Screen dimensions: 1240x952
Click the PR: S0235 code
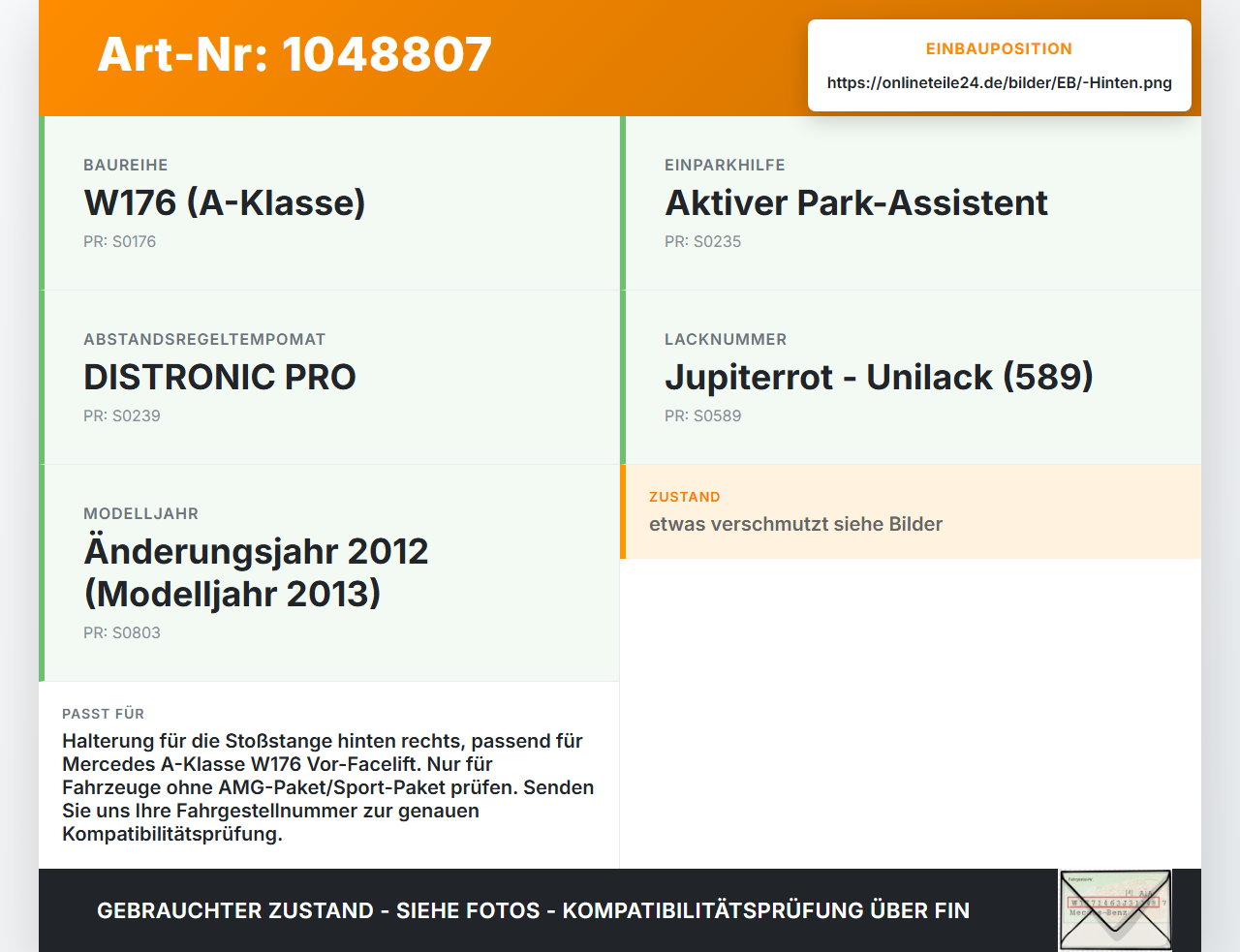point(702,241)
